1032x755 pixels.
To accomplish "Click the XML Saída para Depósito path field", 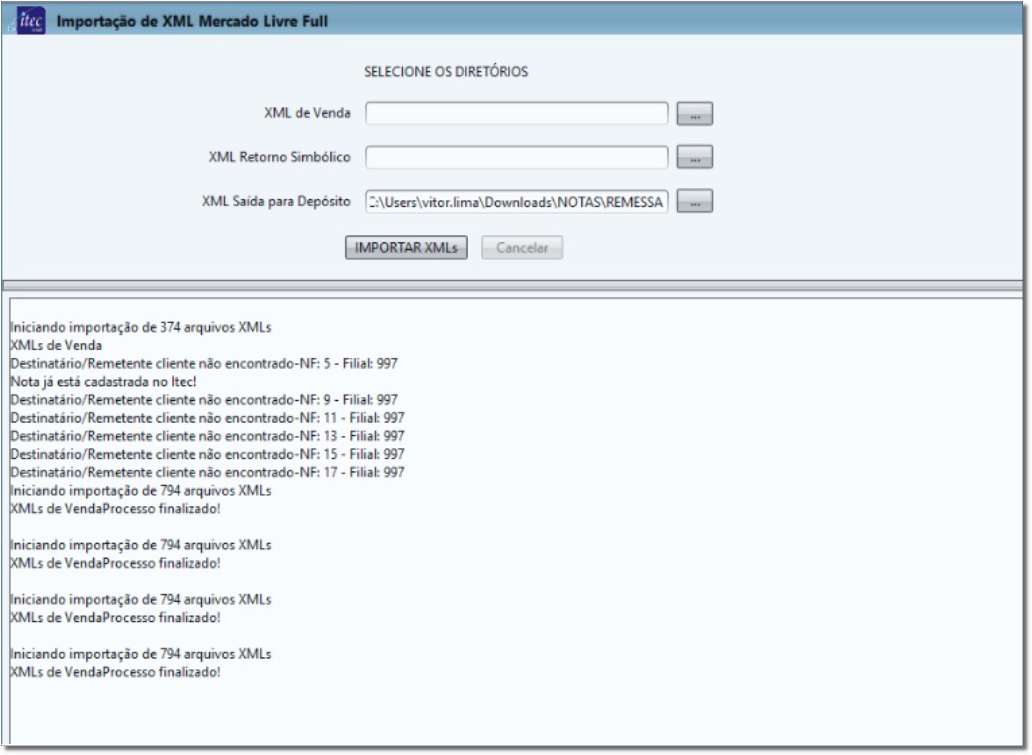I will (517, 201).
